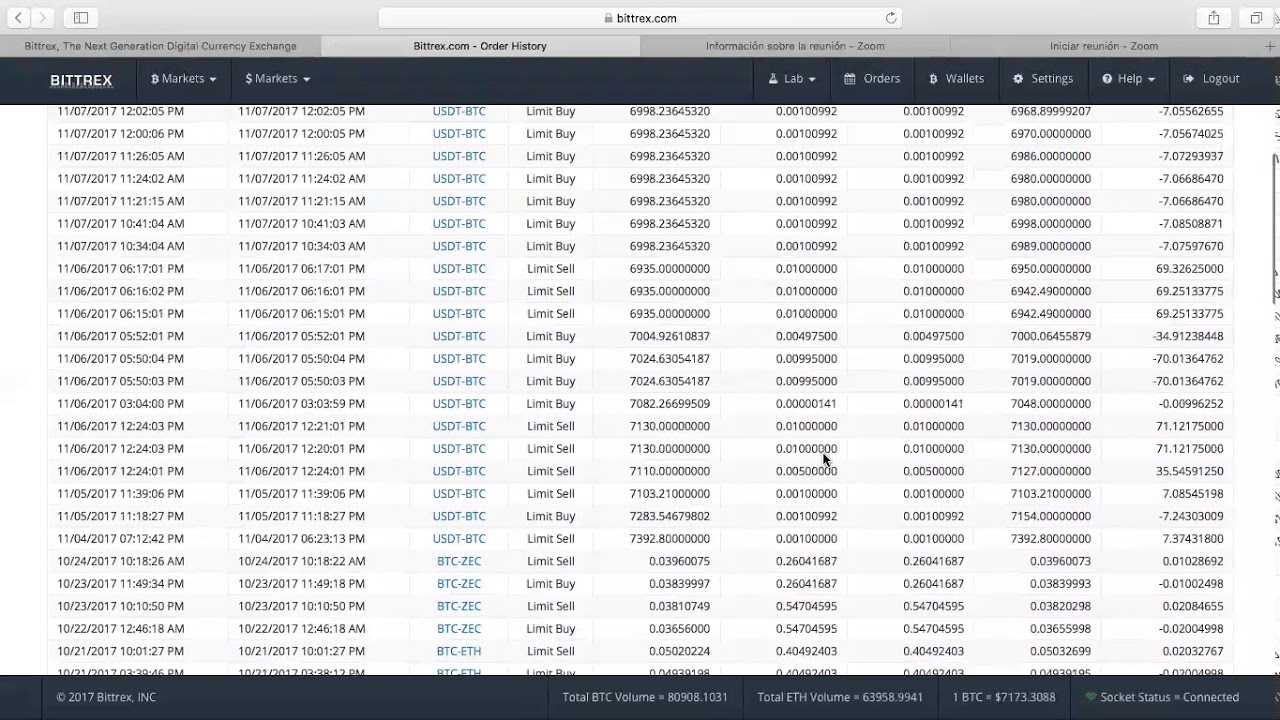Click the Total BTC Volume footer entry
Image resolution: width=1280 pixels, height=720 pixels.
(x=645, y=697)
